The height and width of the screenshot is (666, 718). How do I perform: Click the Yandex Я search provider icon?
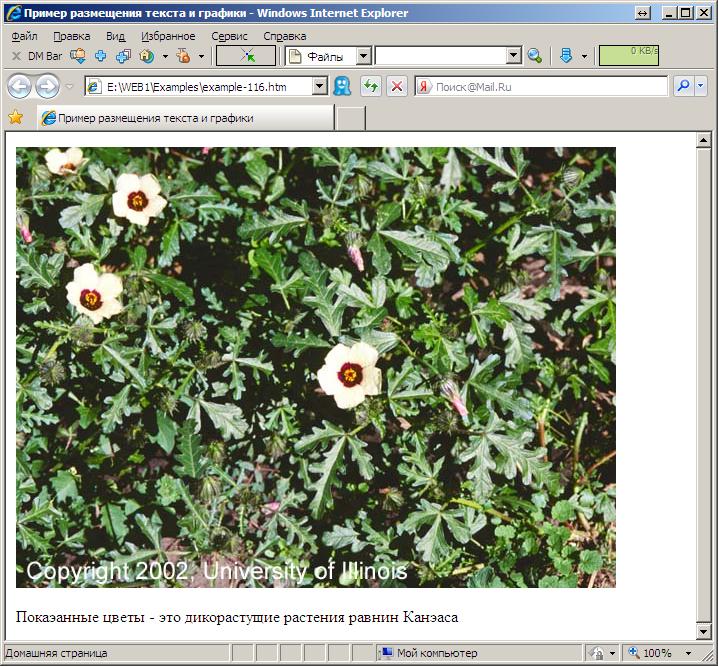(424, 87)
